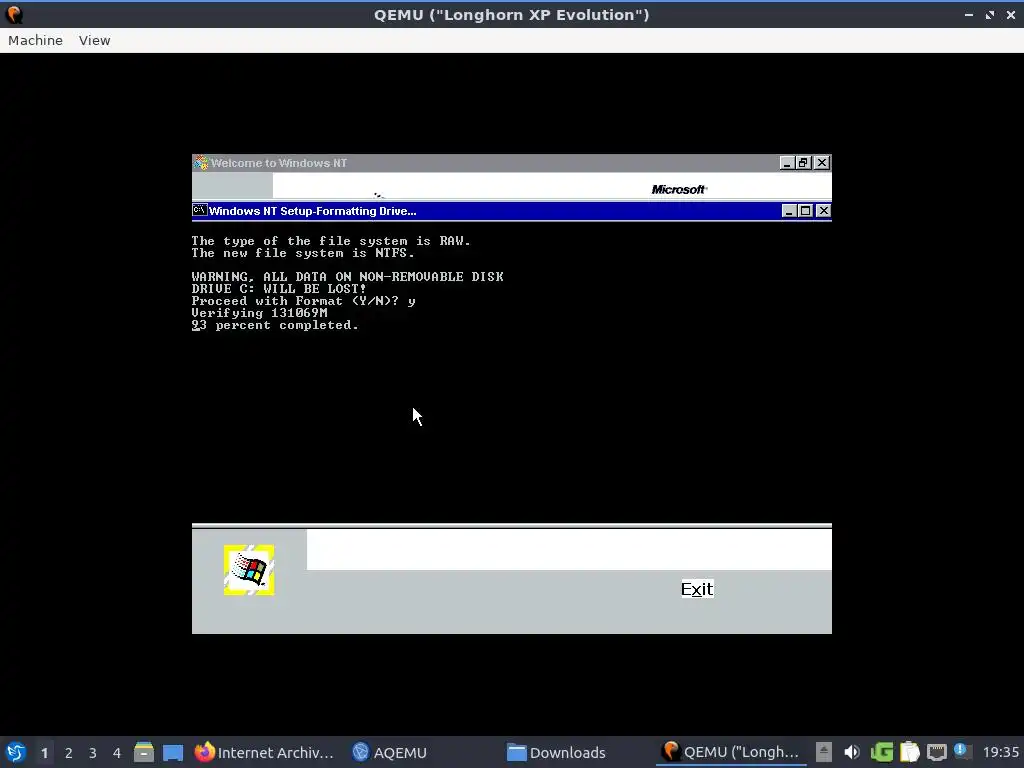The width and height of the screenshot is (1024, 768).
Task: Click the QEMU Longhorn taskbar entry
Action: [731, 752]
